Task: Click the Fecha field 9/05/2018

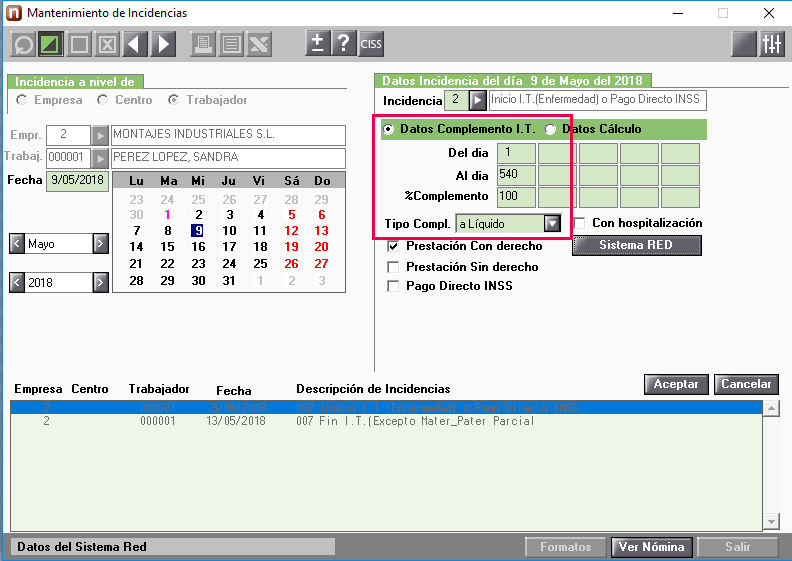Action: click(77, 181)
